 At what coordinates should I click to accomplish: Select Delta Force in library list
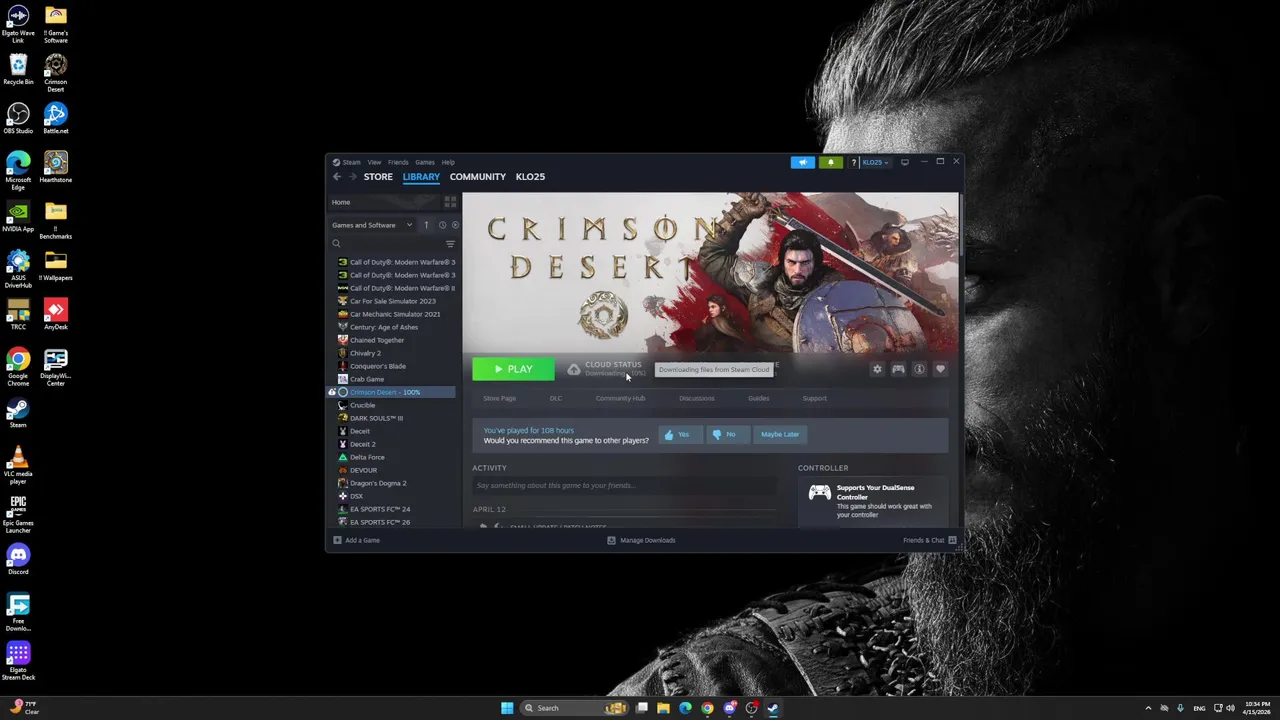[367, 457]
